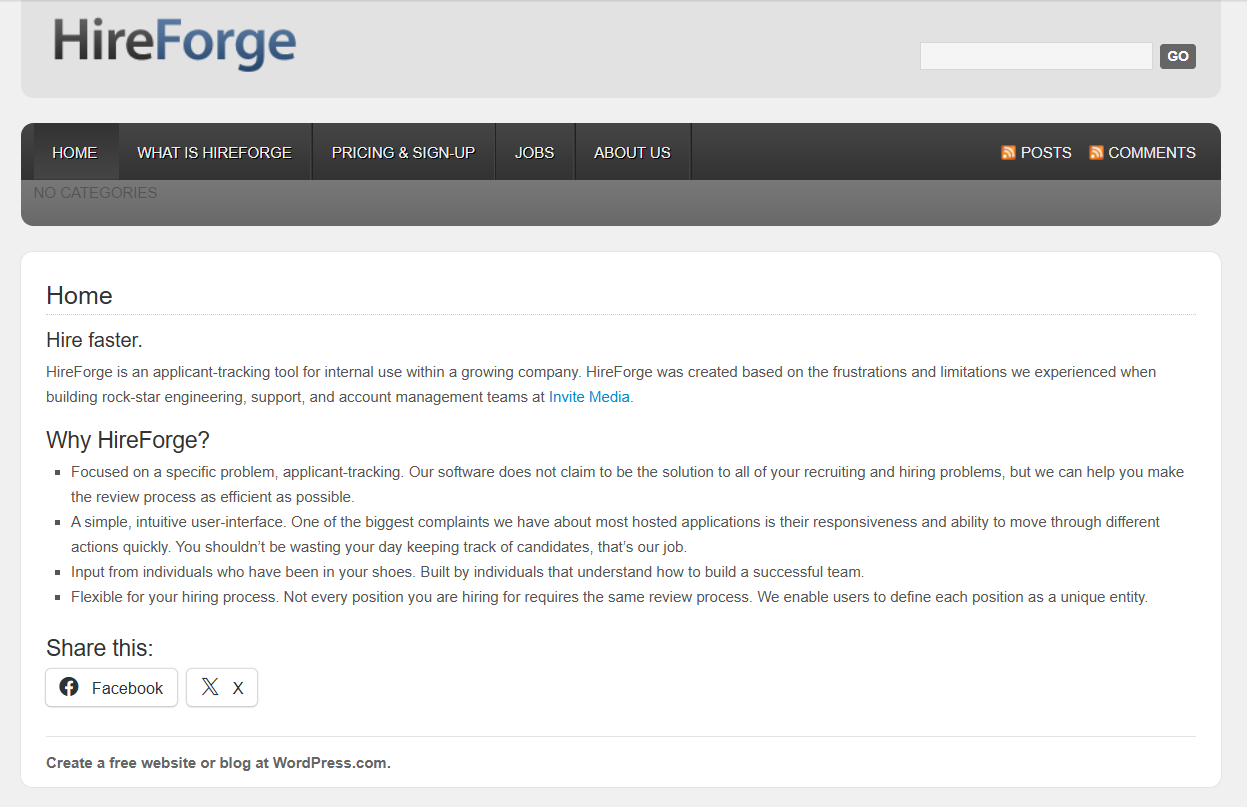Click the Comments RSS feed icon
This screenshot has height=807, width=1247.
coord(1097,153)
